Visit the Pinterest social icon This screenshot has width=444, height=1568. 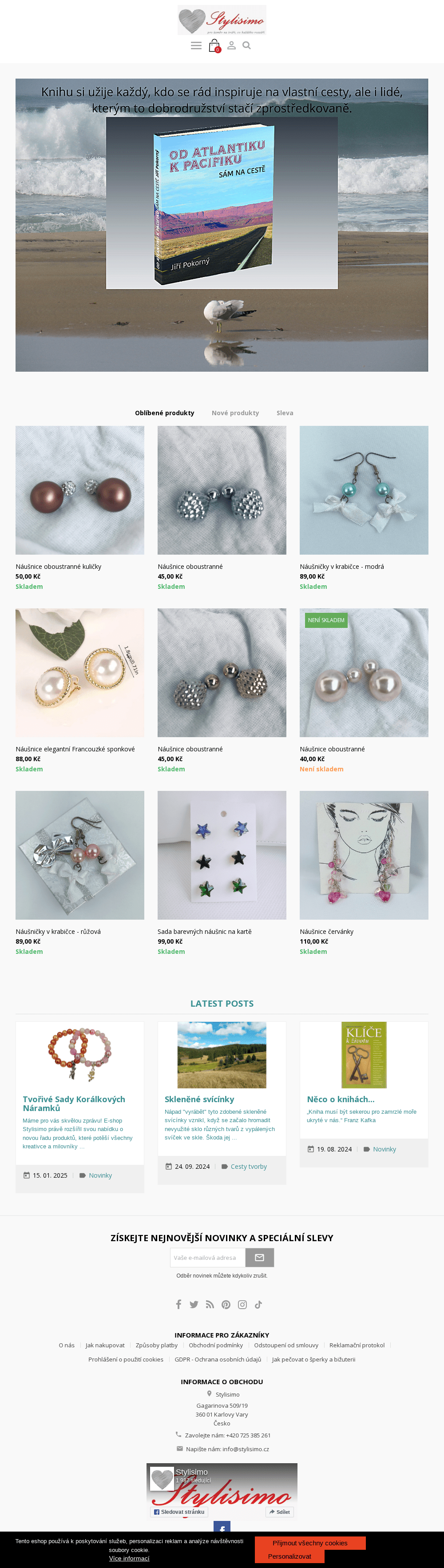point(226,1304)
